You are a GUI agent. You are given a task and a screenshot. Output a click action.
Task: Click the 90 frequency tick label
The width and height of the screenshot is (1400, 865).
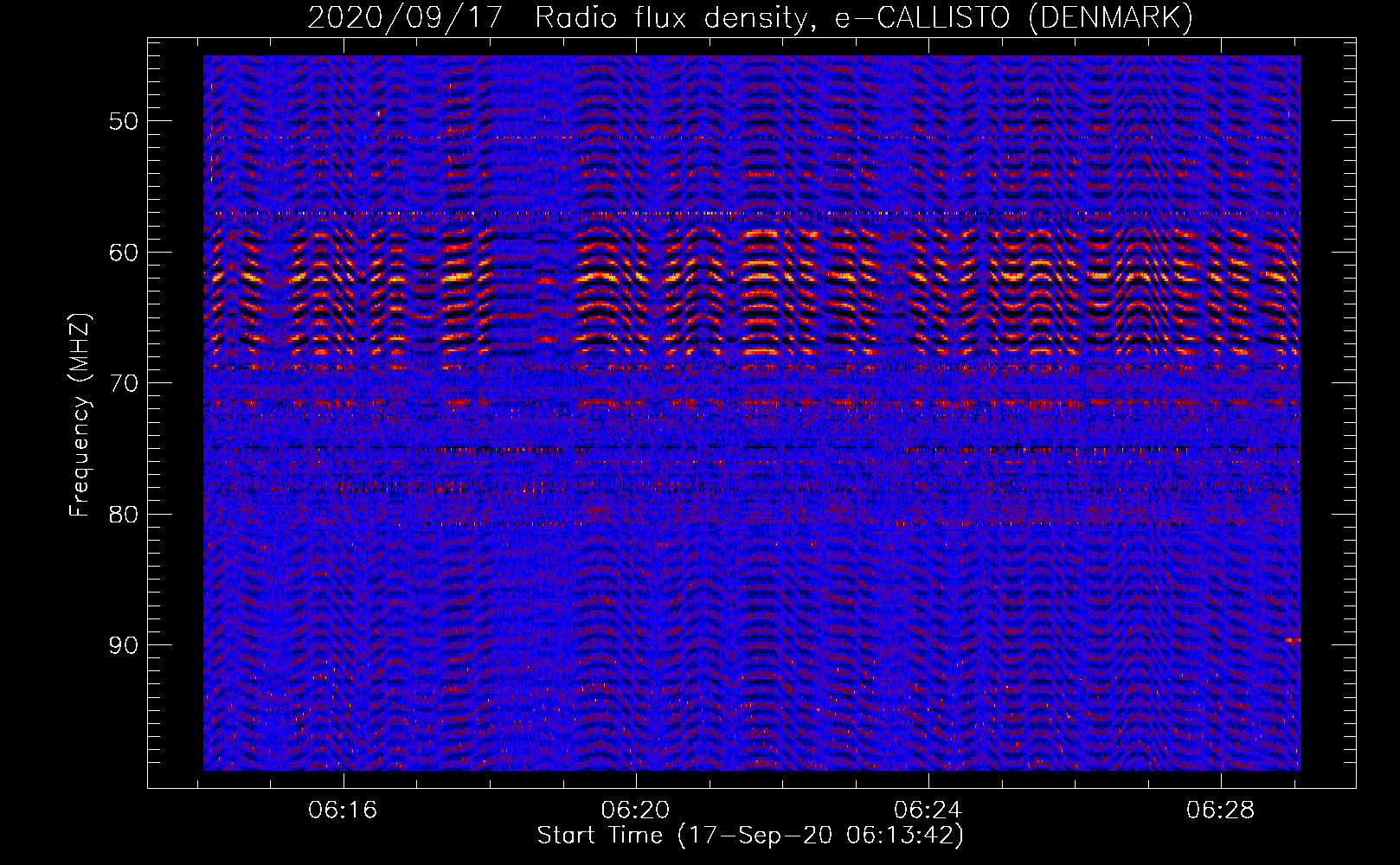[124, 645]
